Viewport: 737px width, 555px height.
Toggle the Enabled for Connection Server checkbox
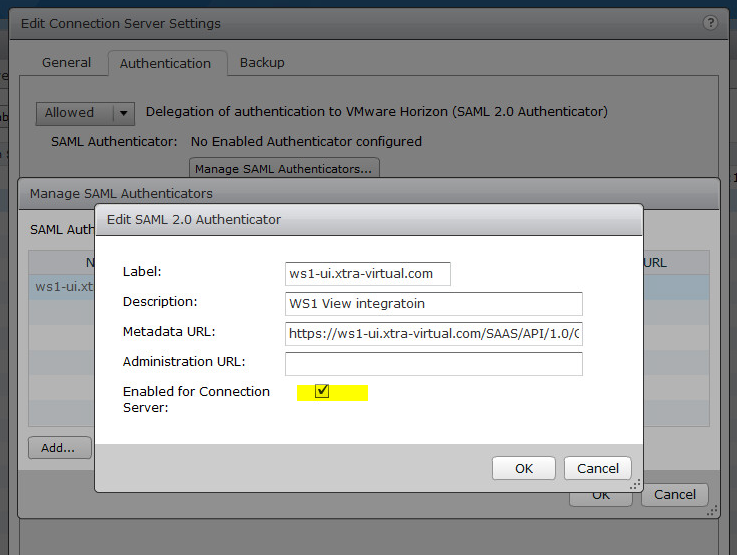click(x=322, y=391)
